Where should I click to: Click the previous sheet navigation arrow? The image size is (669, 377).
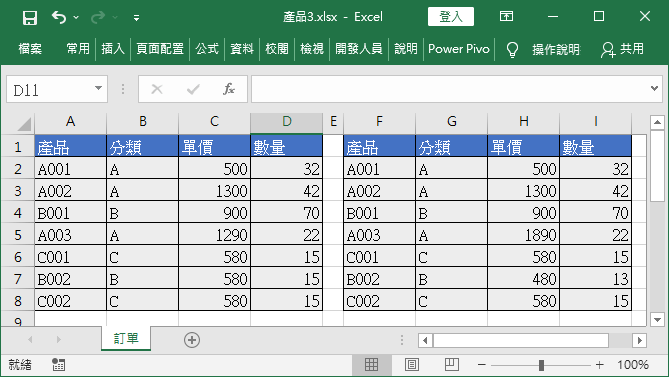click(x=30, y=339)
